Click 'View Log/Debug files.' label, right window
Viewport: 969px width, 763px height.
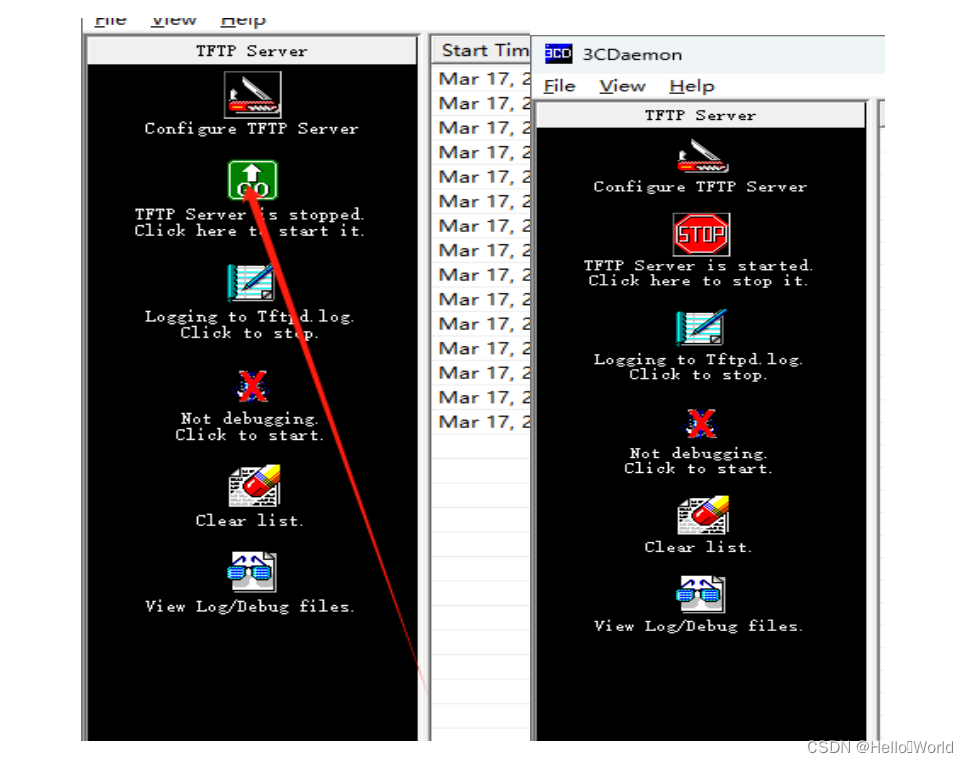(698, 626)
